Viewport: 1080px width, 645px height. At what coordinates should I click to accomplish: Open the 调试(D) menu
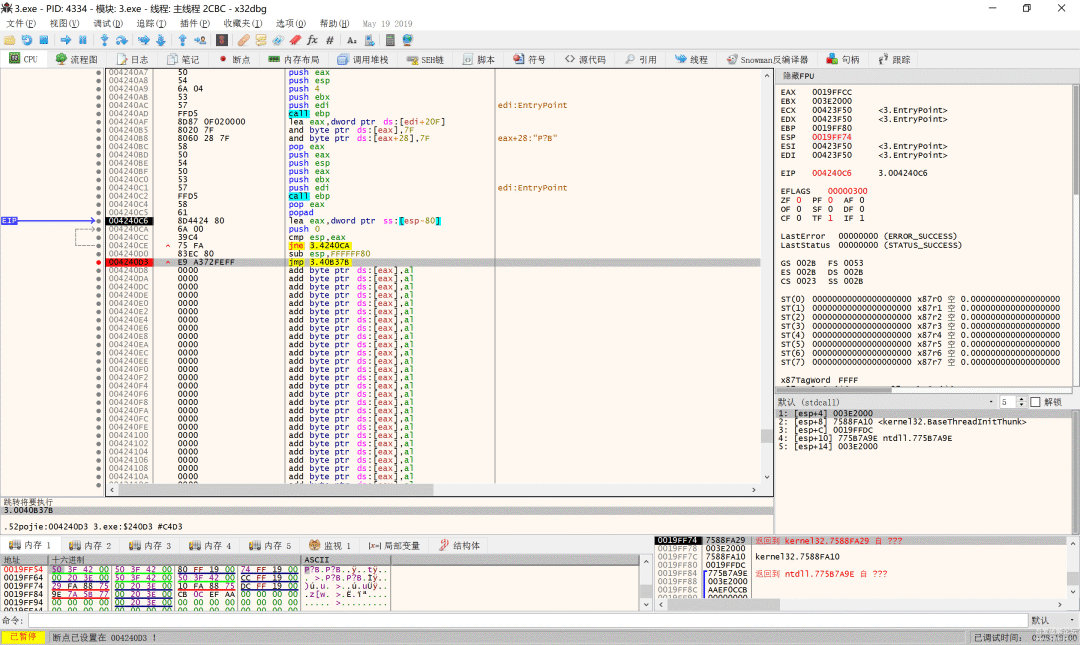click(106, 23)
